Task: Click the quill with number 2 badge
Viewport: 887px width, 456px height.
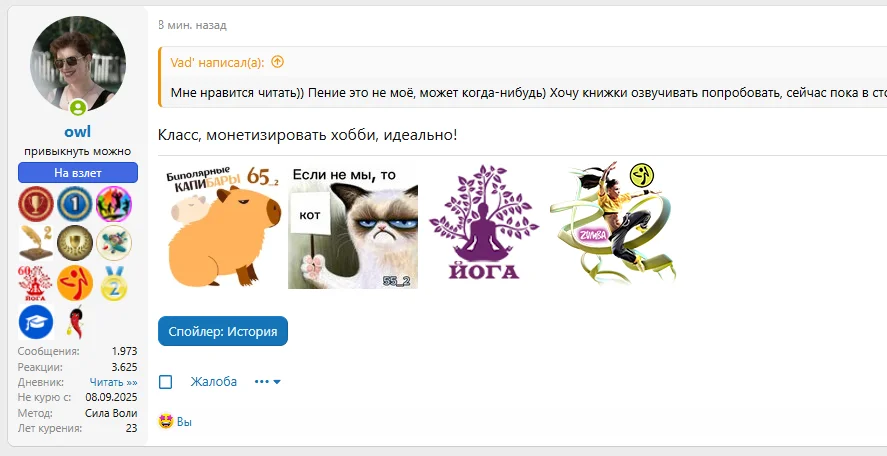Action: tap(36, 243)
